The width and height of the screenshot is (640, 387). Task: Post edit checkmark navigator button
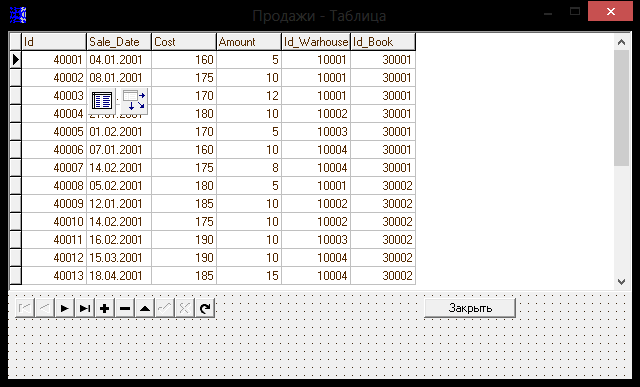coord(164,308)
